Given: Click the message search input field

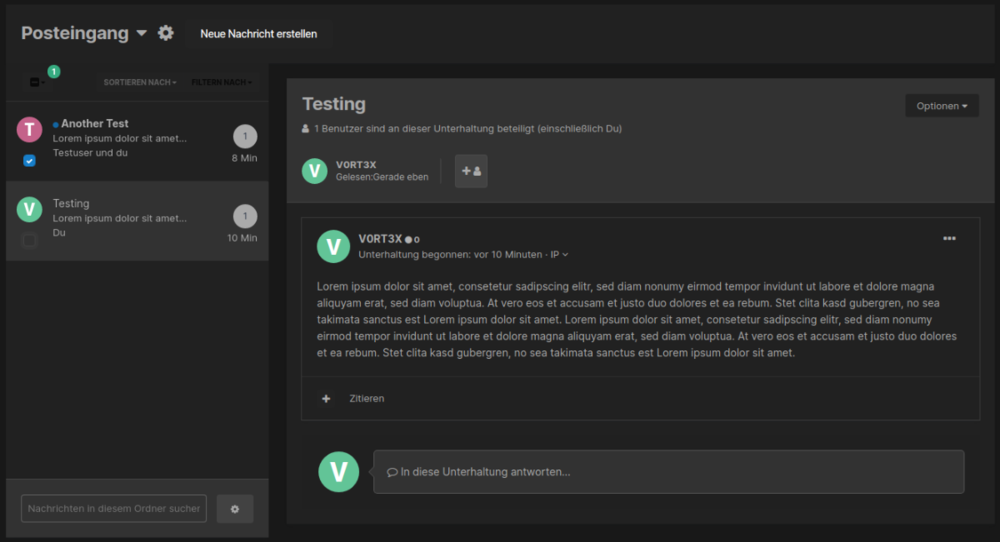Looking at the screenshot, I should [114, 509].
